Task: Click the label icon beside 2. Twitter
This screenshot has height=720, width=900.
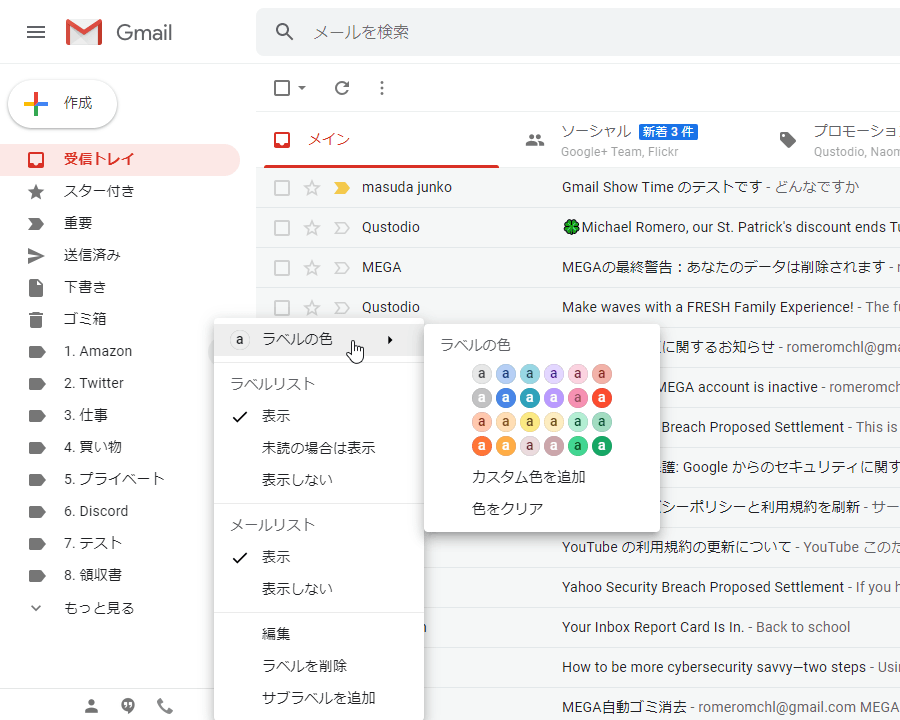Action: (x=37, y=384)
